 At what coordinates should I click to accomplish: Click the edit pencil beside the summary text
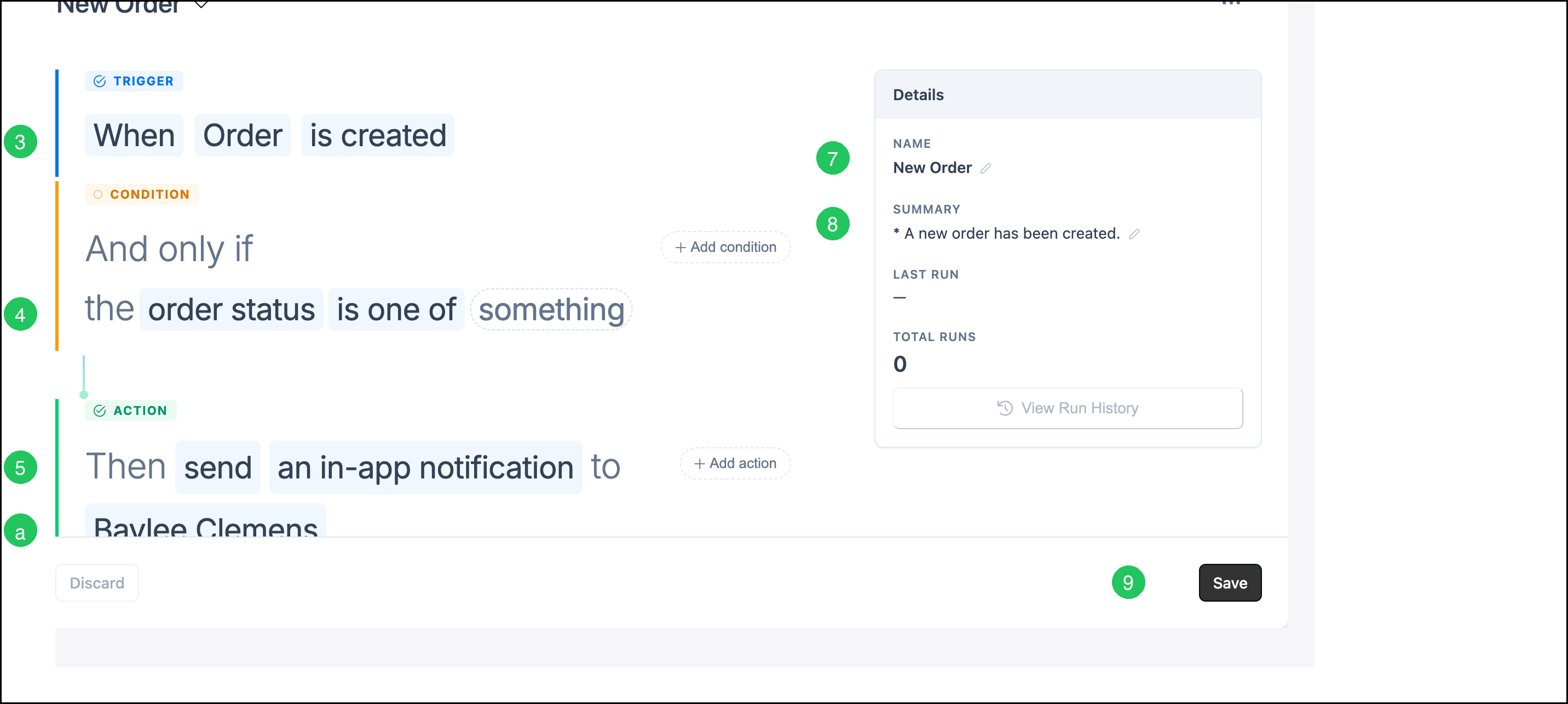pos(1134,234)
